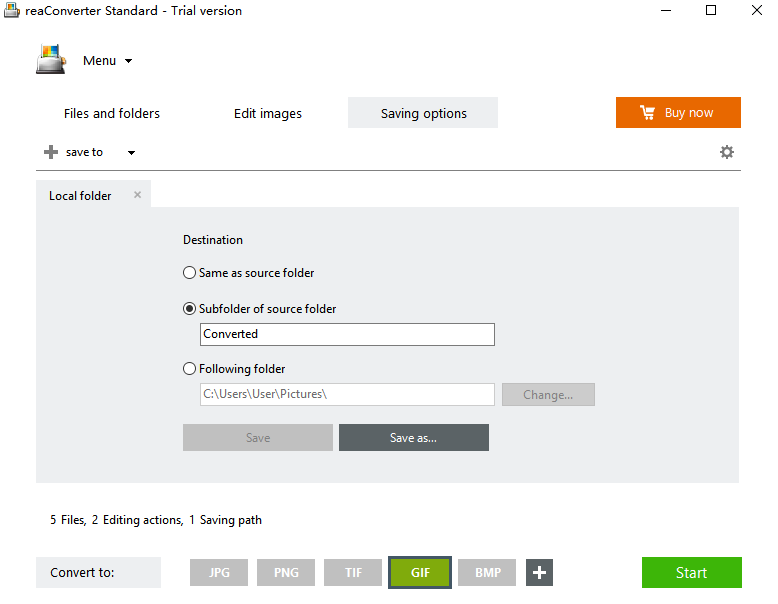The height and width of the screenshot is (604, 778).
Task: Click the title bar application icon
Action: [12, 10]
